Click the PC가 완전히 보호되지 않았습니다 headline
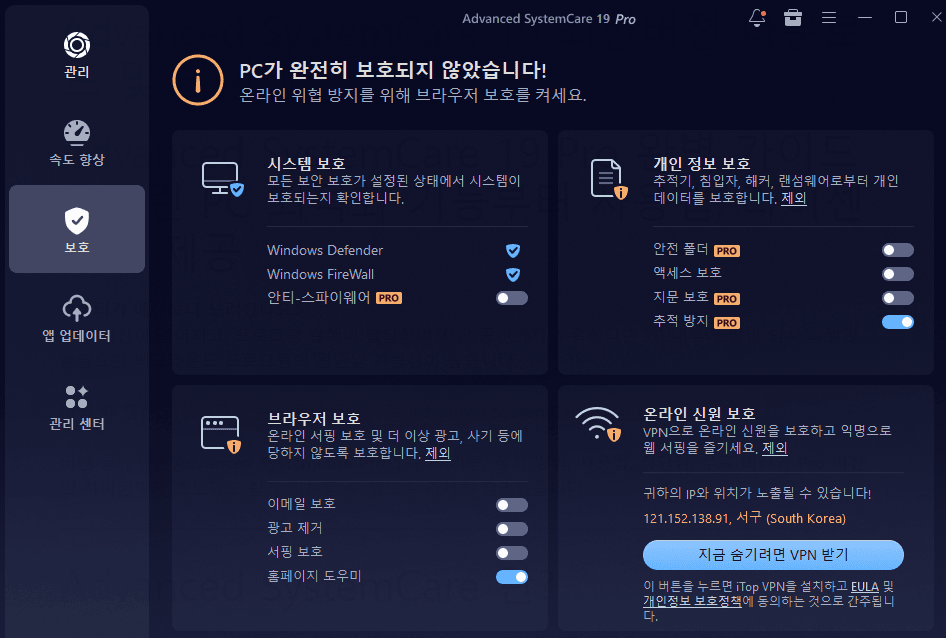This screenshot has height=638, width=946. (393, 70)
